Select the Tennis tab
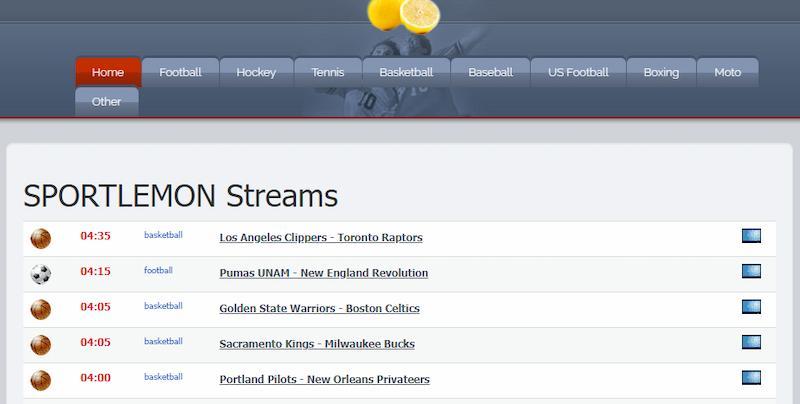 328,72
